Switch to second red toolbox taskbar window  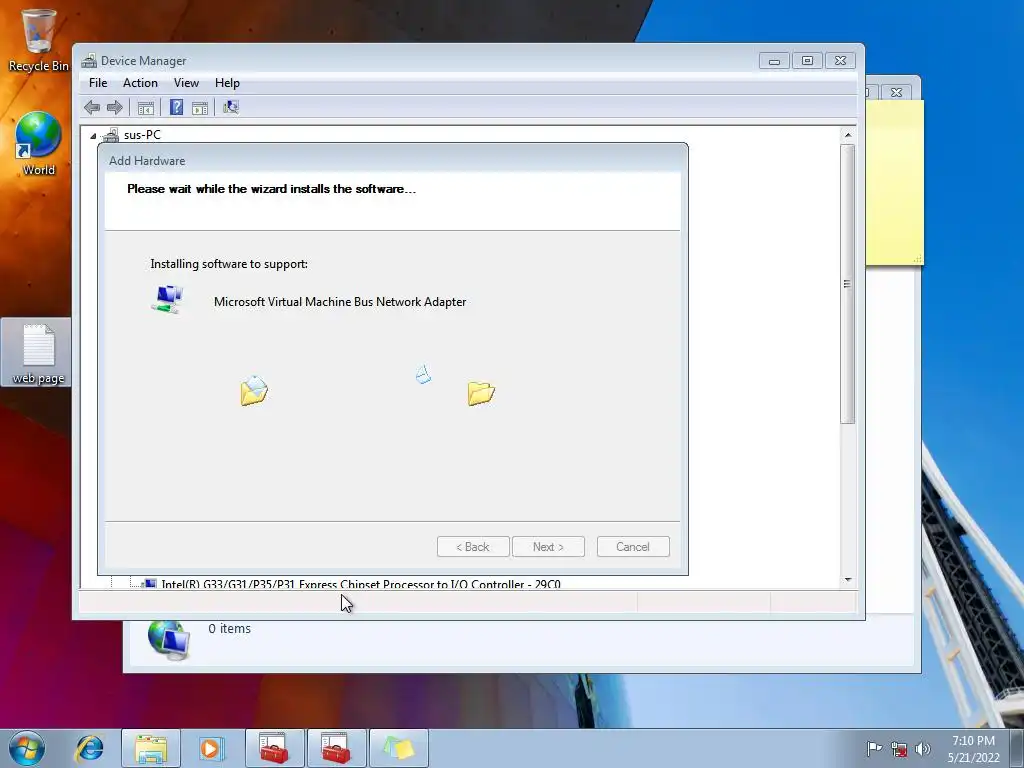(336, 748)
